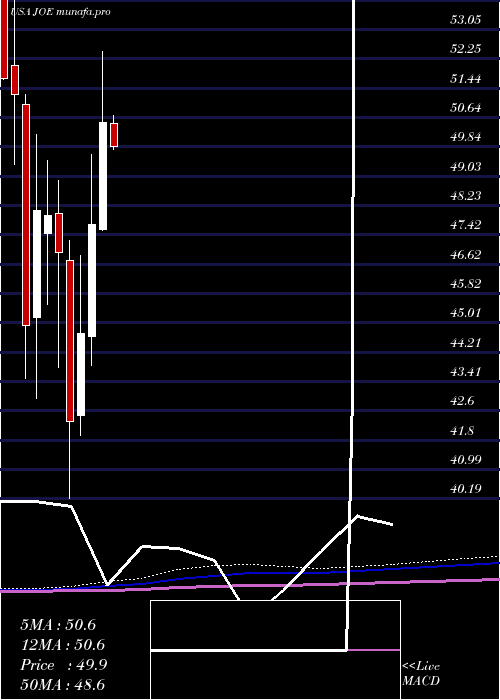Click the last small red candlestick

pyautogui.click(x=114, y=135)
